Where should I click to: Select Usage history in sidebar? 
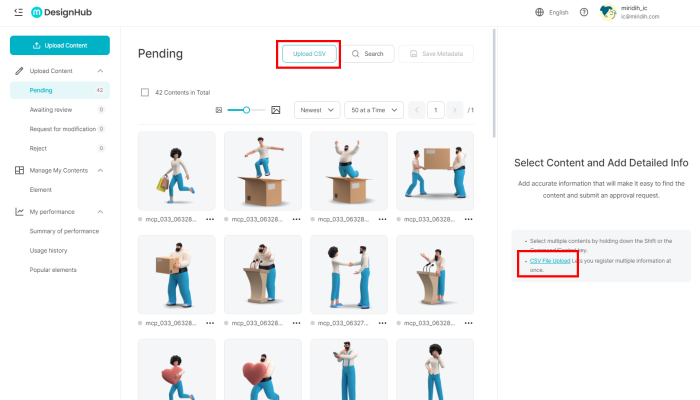(49, 251)
